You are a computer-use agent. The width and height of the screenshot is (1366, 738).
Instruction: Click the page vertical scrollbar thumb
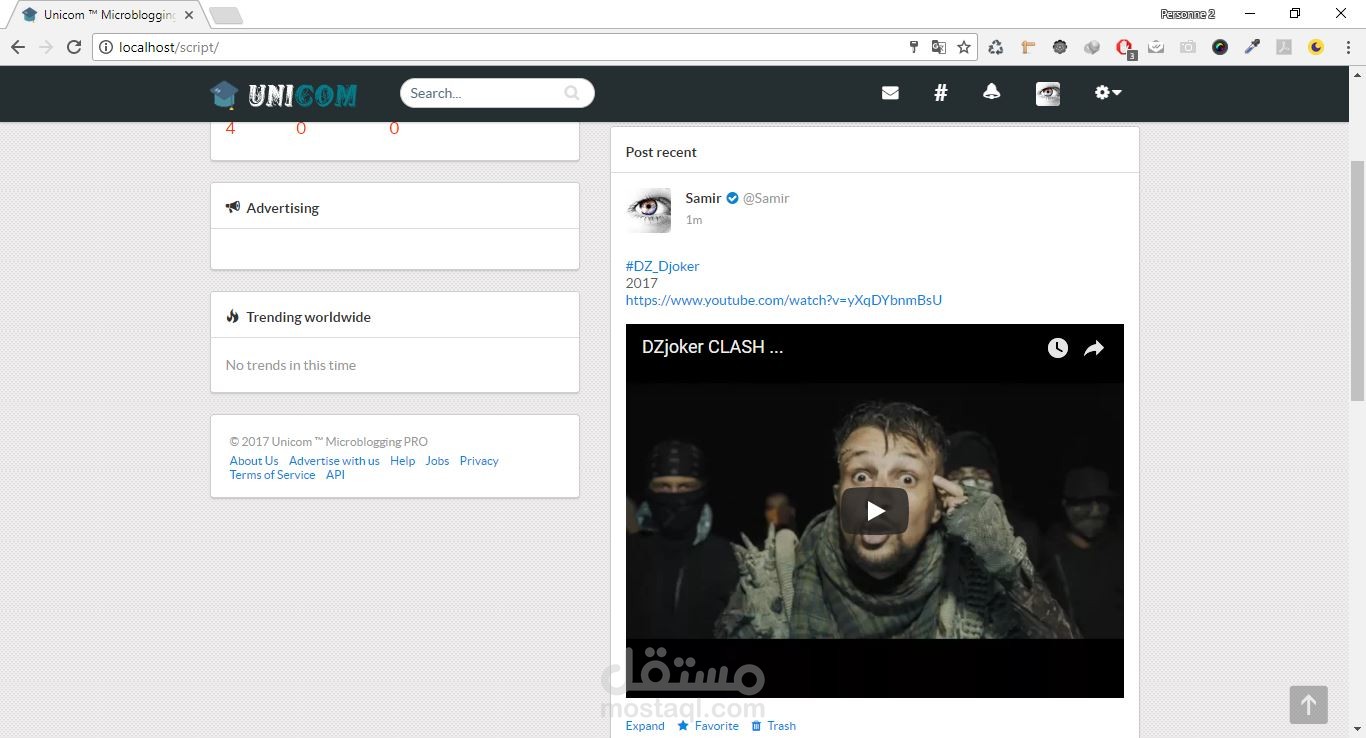[1357, 280]
